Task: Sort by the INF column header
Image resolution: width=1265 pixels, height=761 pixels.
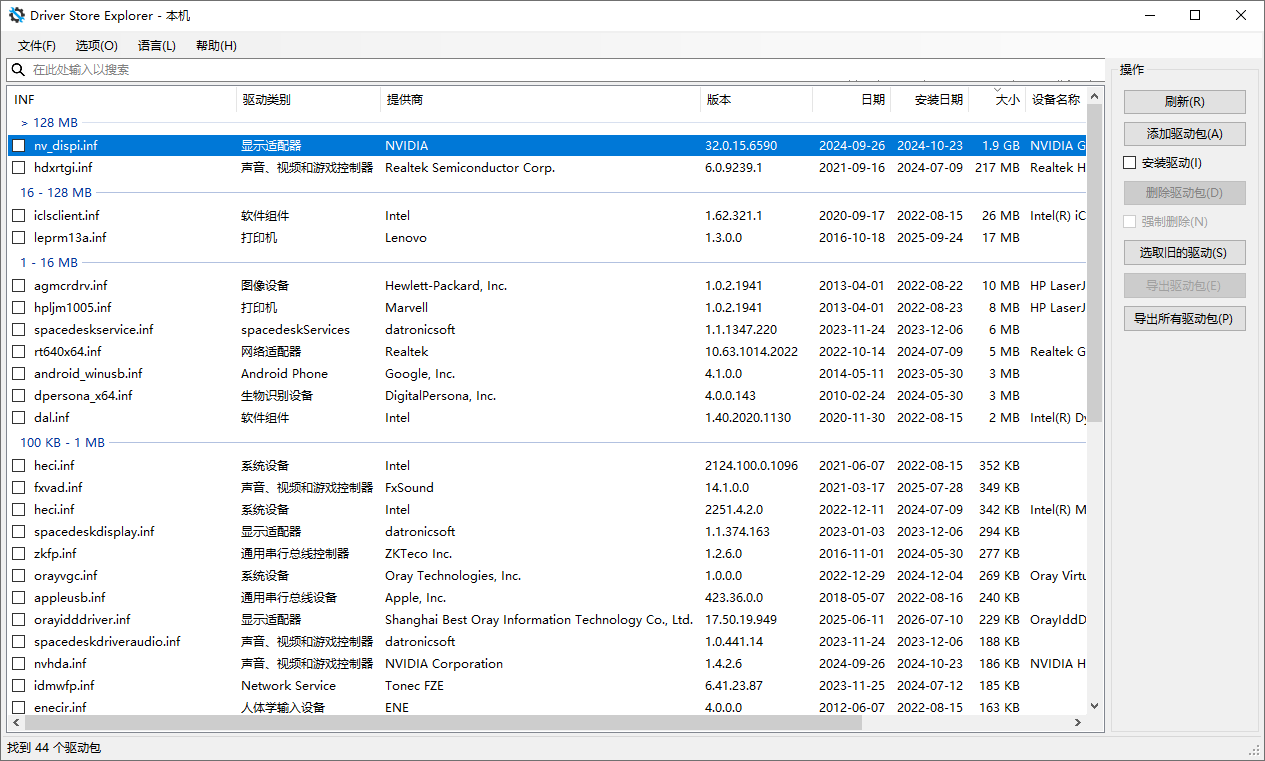Action: point(121,100)
